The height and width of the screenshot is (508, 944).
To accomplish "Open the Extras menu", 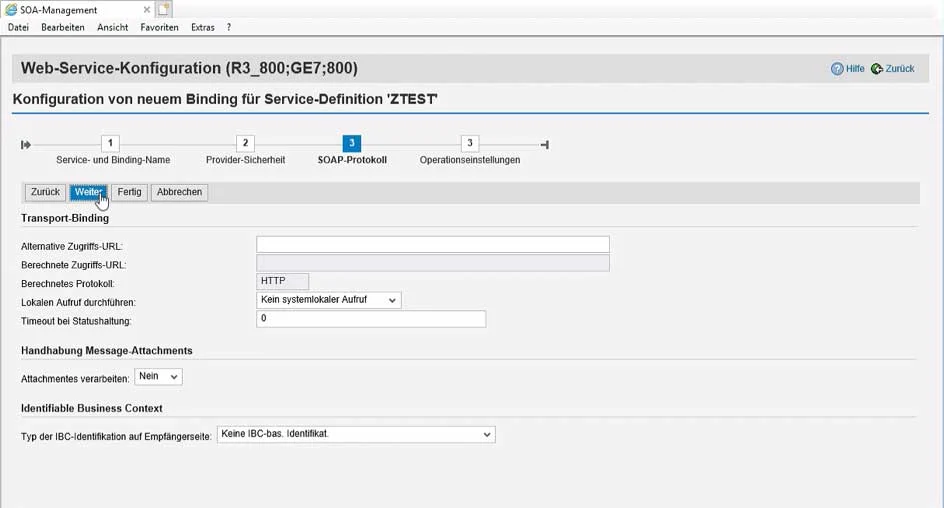I will click(203, 28).
